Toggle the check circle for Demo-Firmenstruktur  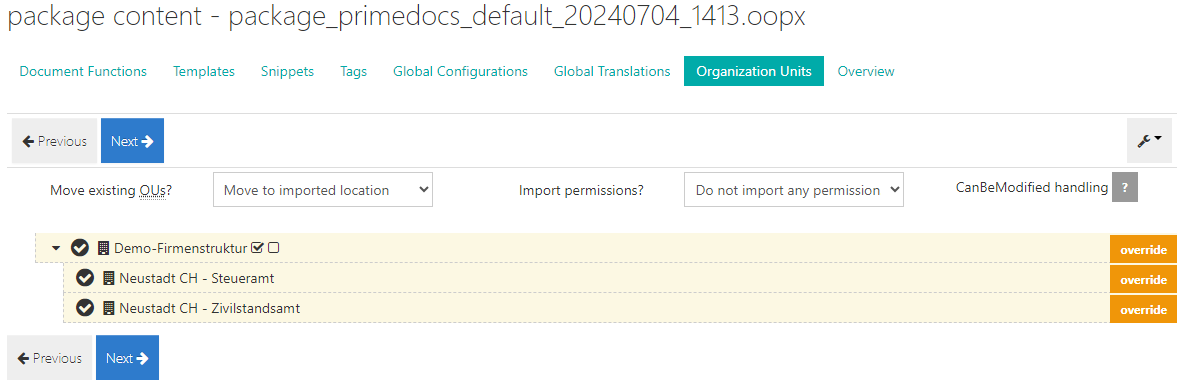pos(80,248)
